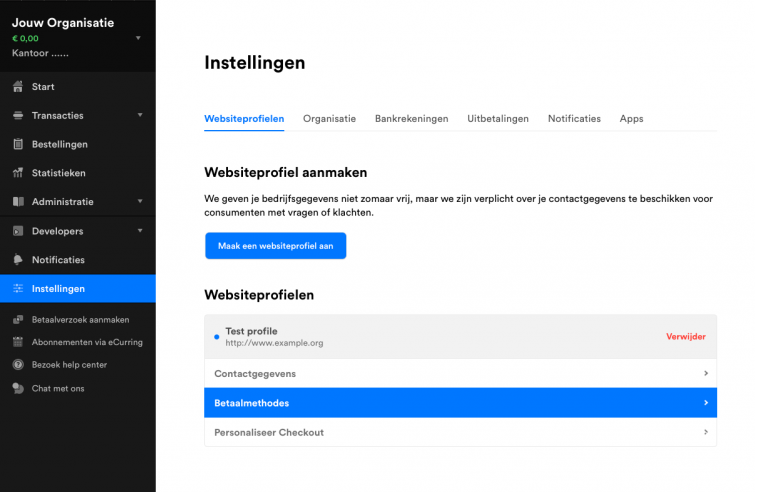
Task: Click the Notificaties bell icon in sidebar
Action: [x=18, y=260]
